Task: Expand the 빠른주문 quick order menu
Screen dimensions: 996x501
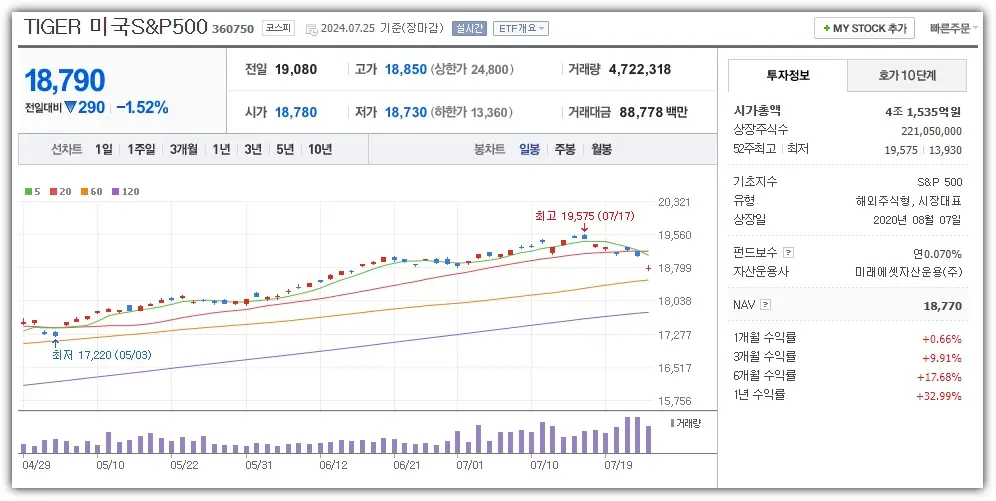Action: pyautogui.click(x=955, y=28)
